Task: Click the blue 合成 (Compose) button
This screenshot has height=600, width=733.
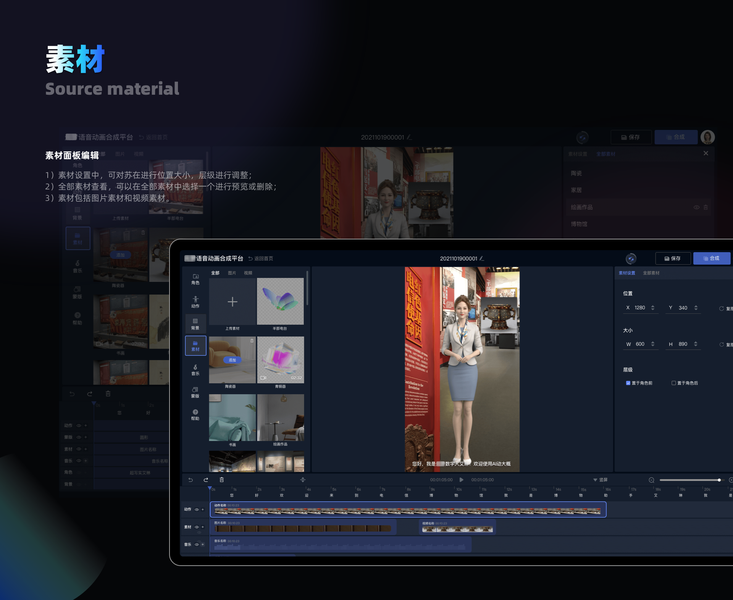Action: pos(711,258)
